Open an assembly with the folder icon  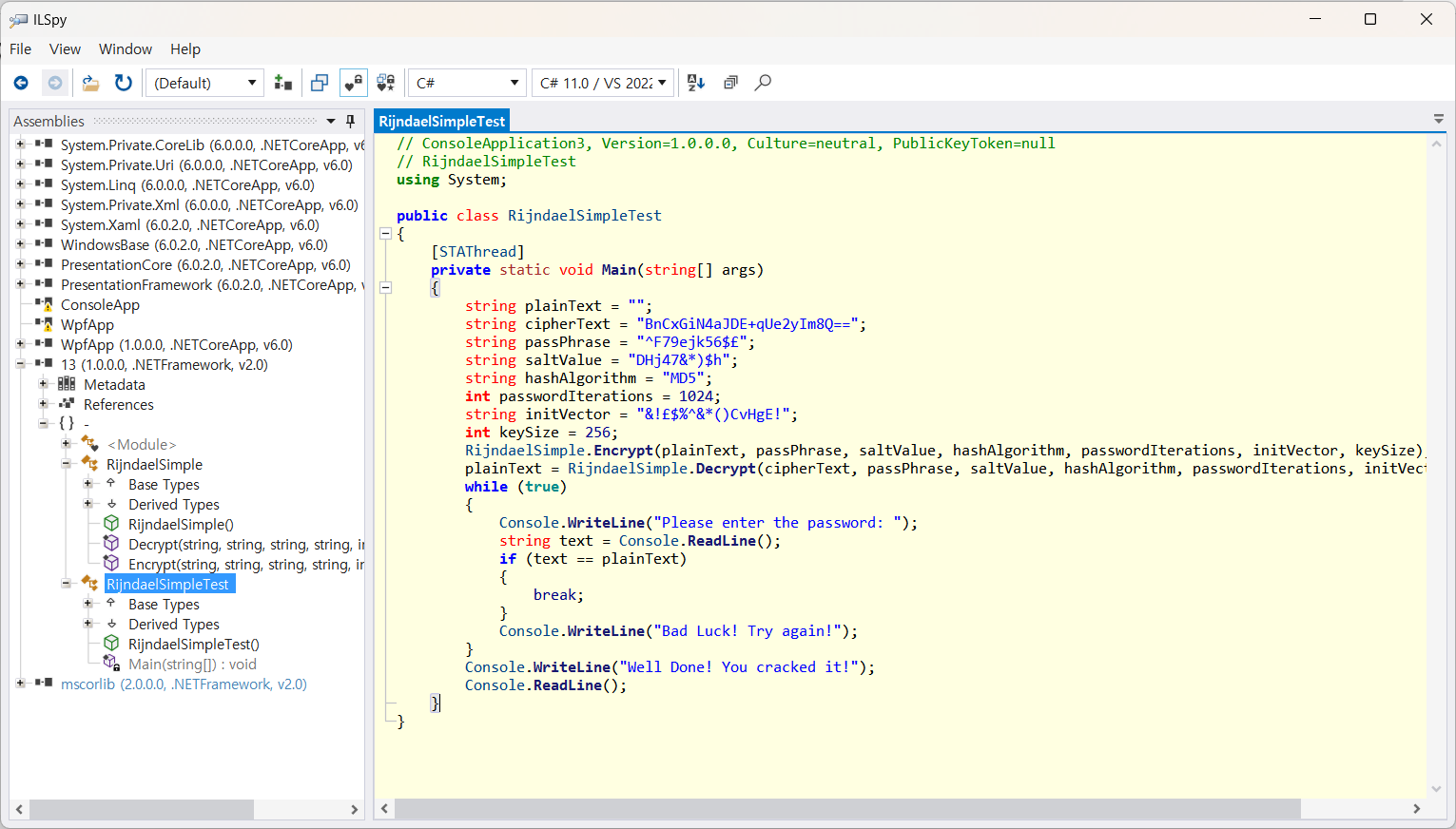coord(90,83)
